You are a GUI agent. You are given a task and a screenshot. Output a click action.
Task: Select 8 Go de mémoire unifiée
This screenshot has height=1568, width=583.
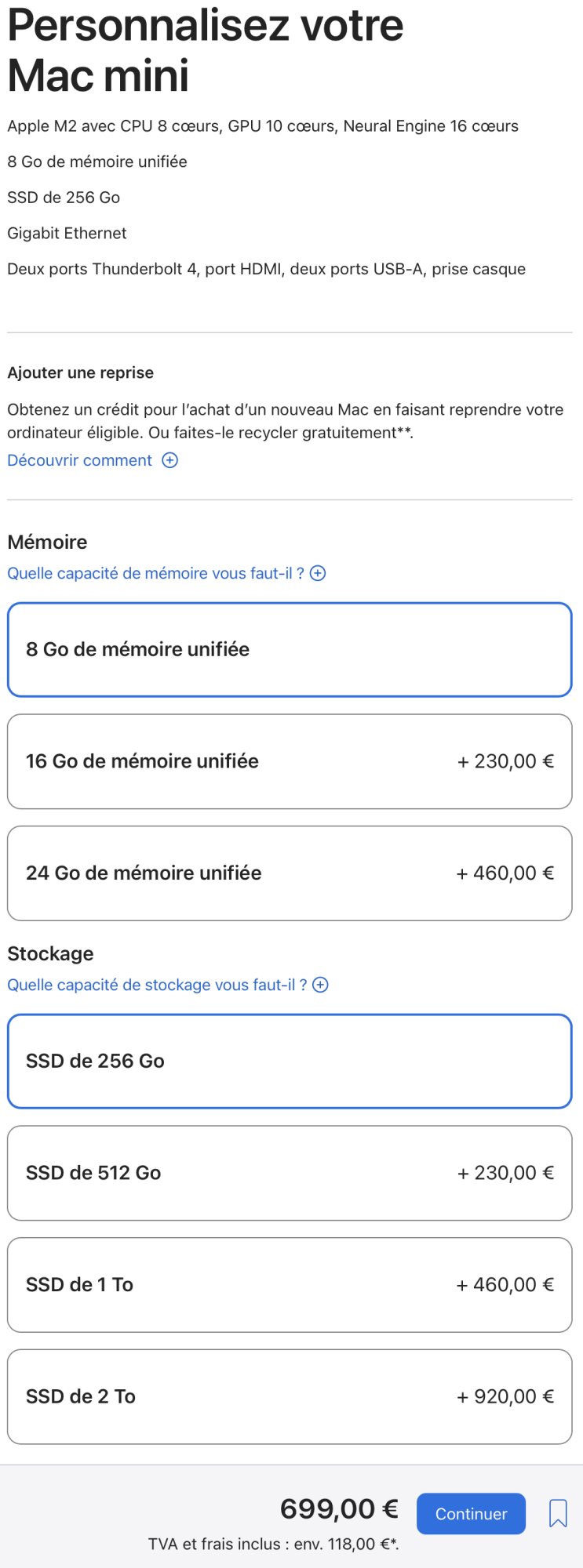290,649
